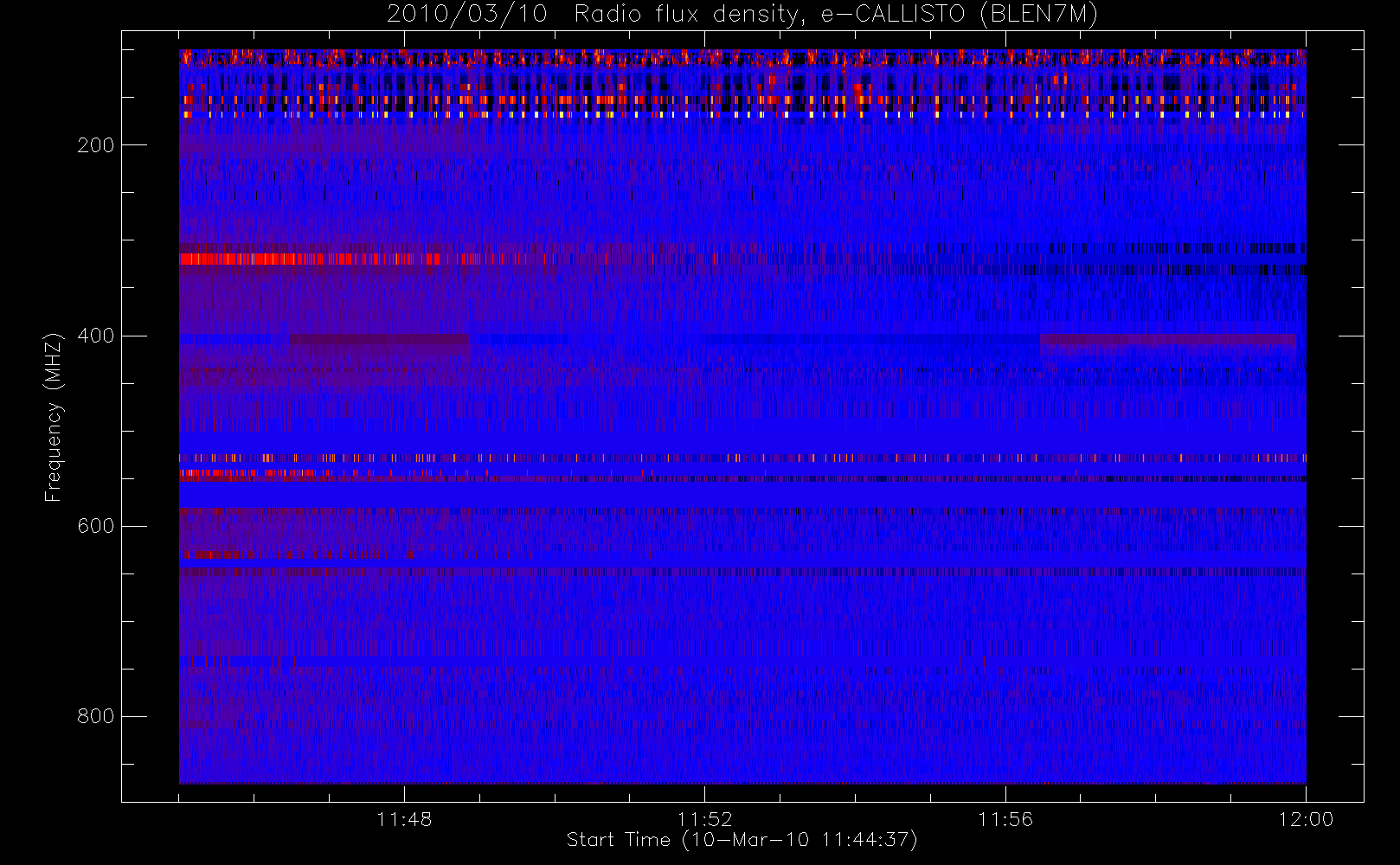
Task: Click the 11:52 time tick label
Action: (x=704, y=819)
